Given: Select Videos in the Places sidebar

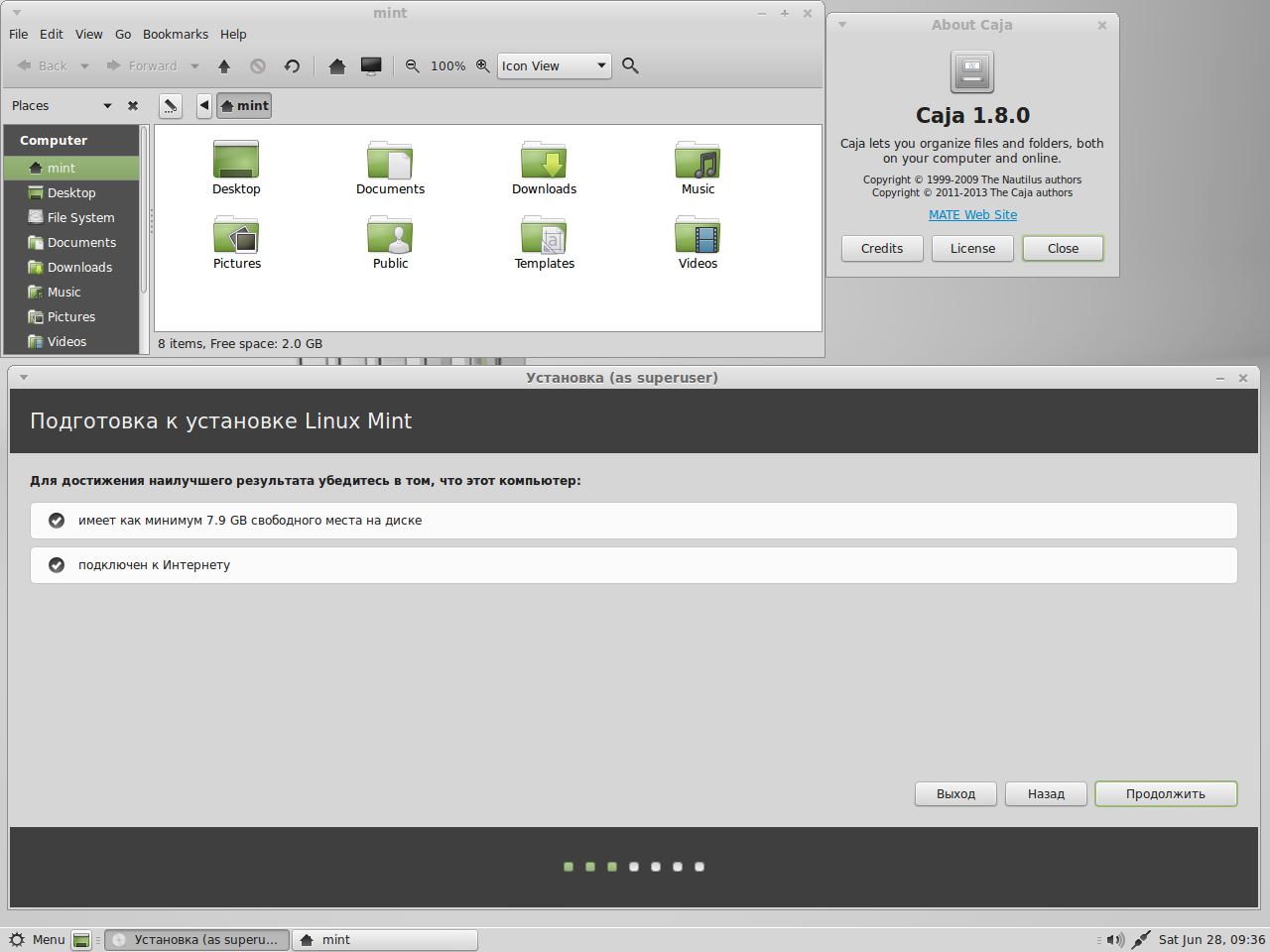Looking at the screenshot, I should (71, 342).
